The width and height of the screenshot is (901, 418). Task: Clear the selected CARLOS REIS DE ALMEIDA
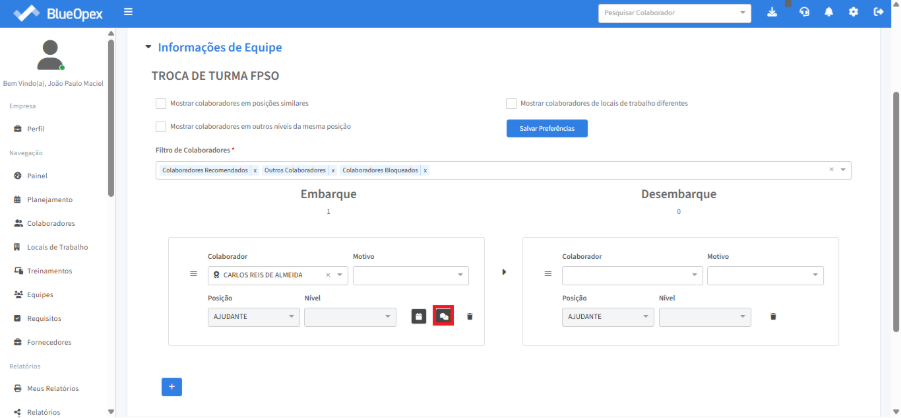click(x=328, y=275)
